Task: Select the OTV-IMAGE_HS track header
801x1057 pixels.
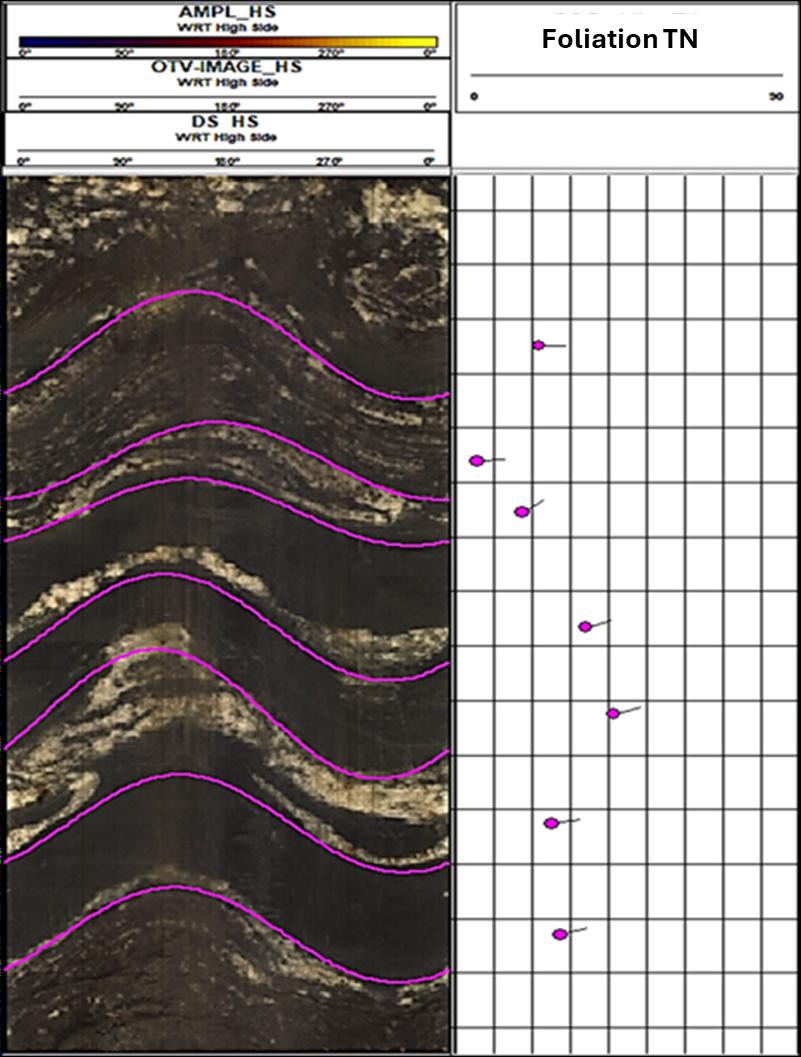Action: [227, 85]
